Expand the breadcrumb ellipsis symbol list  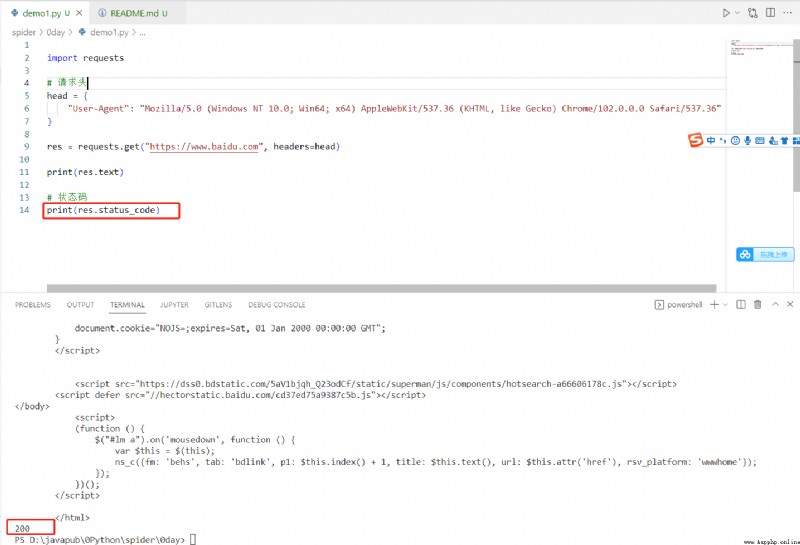[x=142, y=33]
